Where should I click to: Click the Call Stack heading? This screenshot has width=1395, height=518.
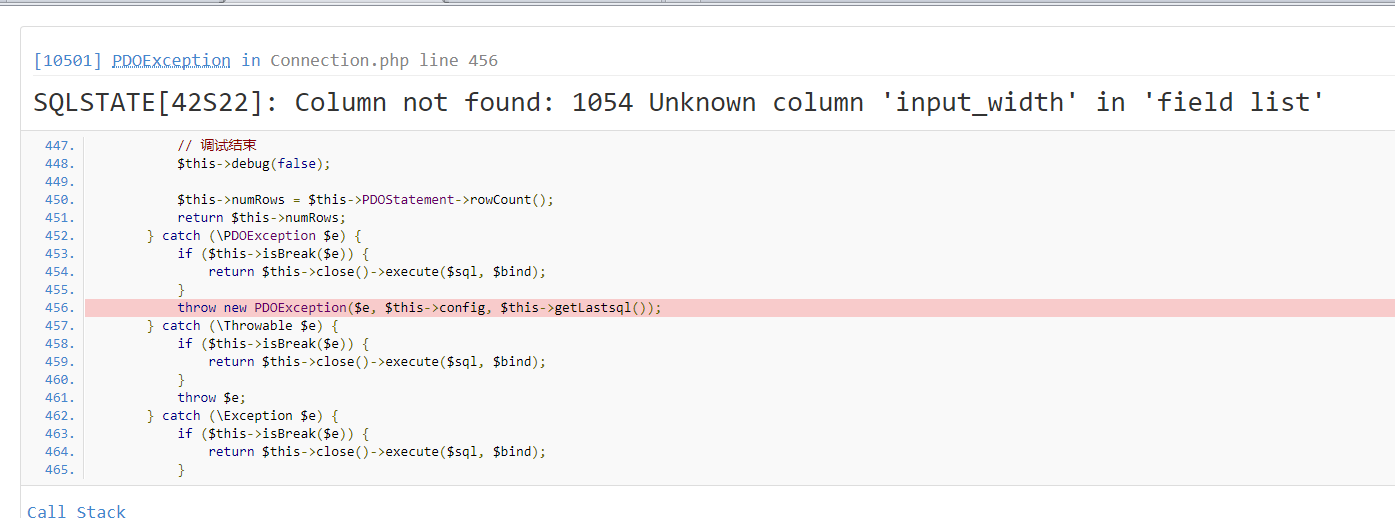(76, 511)
